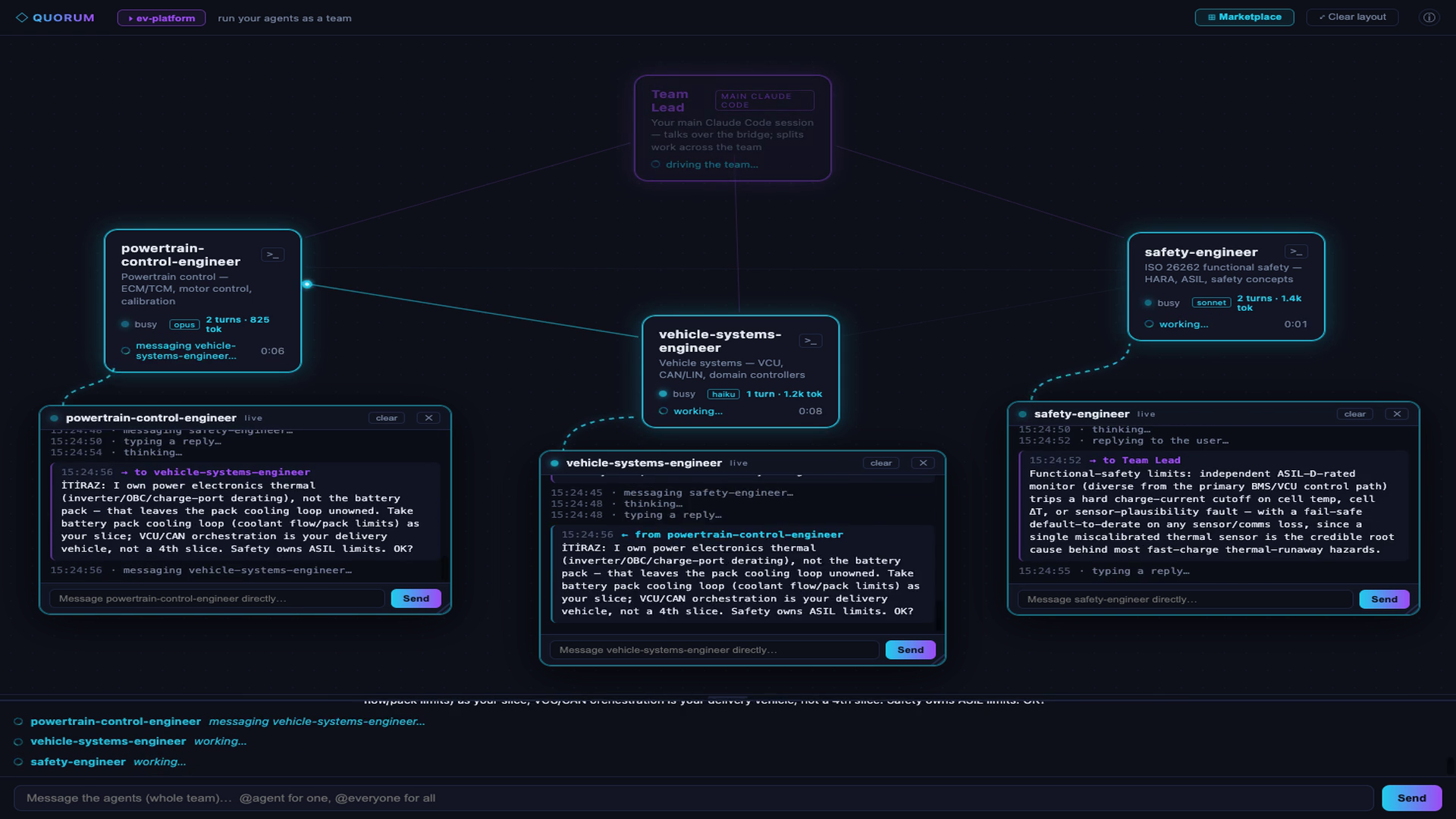Close the powertrain-control-engineer chat panel

click(x=428, y=418)
